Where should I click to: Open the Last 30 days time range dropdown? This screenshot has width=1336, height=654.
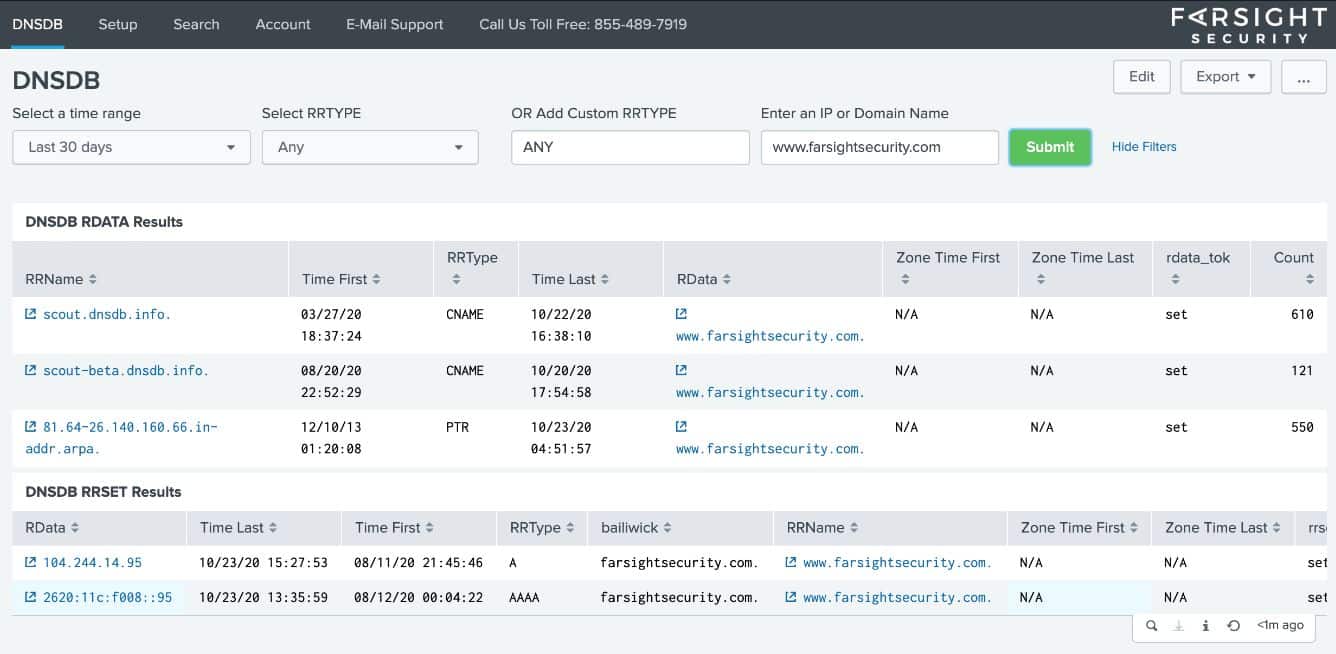(131, 147)
